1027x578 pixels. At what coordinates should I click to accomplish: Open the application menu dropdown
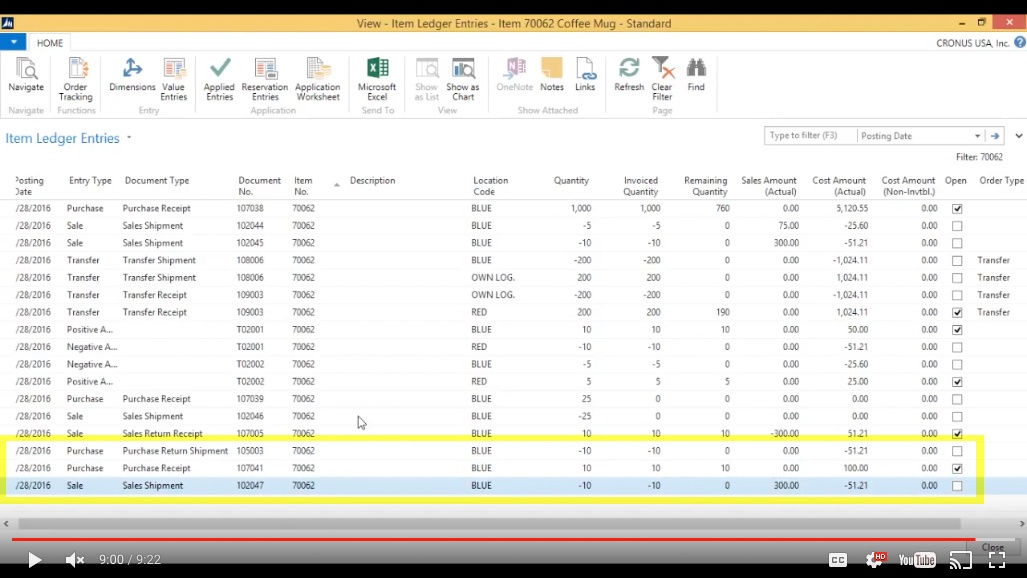(x=13, y=42)
